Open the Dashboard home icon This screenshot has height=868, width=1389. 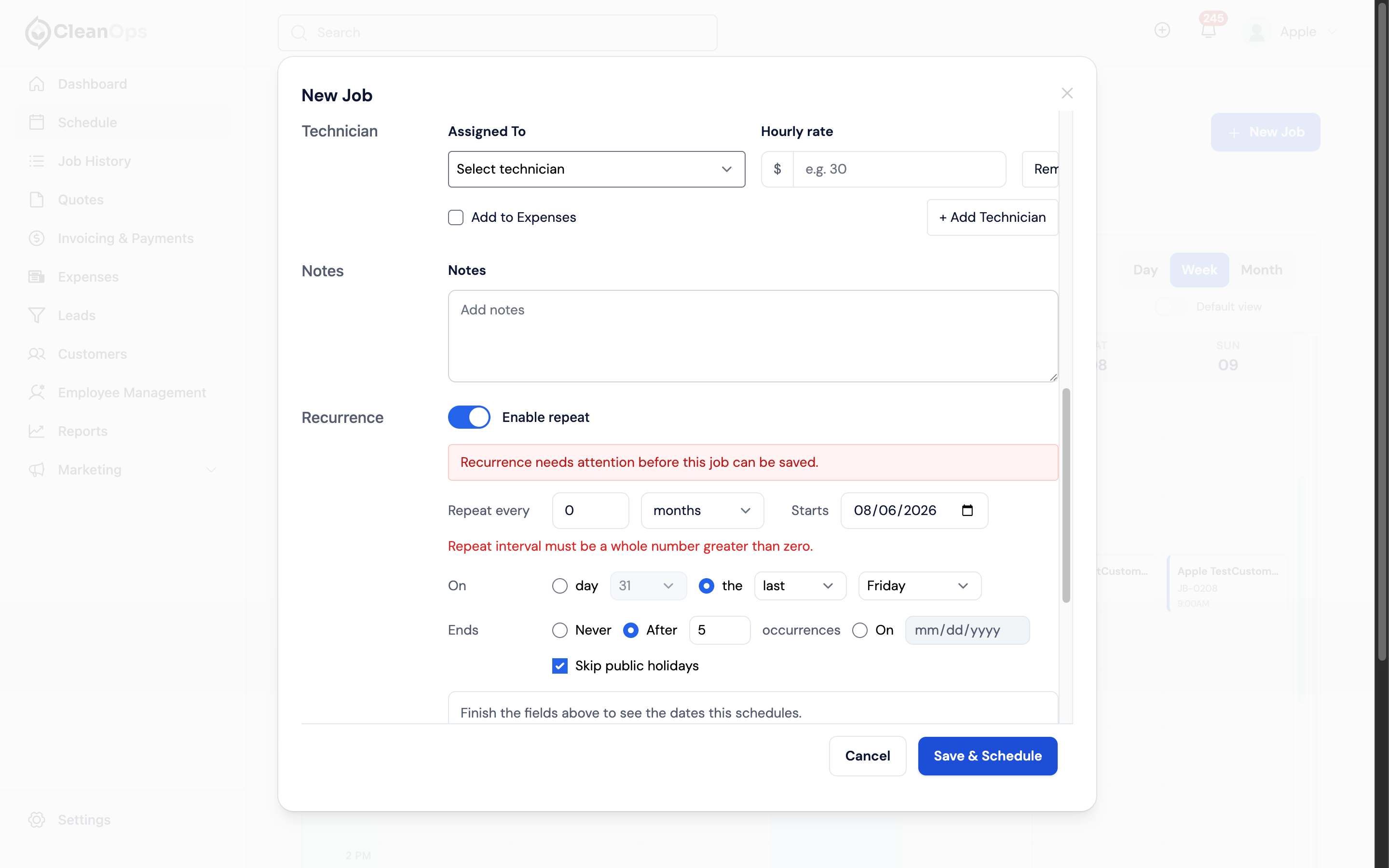tap(37, 84)
